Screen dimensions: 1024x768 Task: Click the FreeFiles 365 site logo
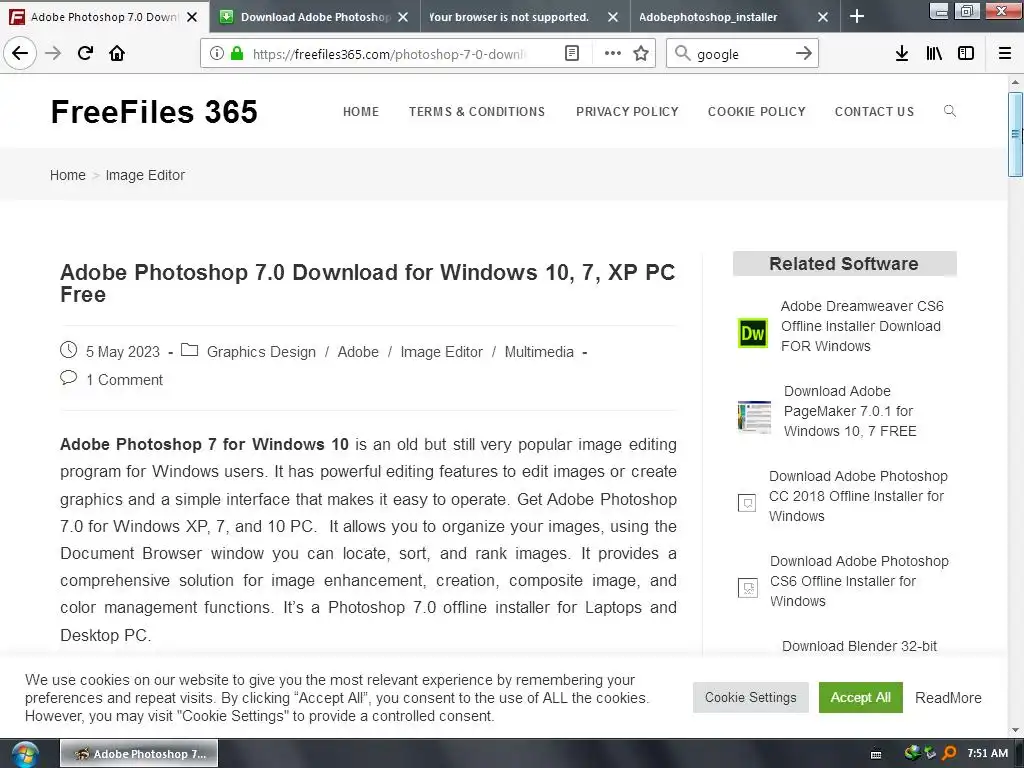[154, 112]
